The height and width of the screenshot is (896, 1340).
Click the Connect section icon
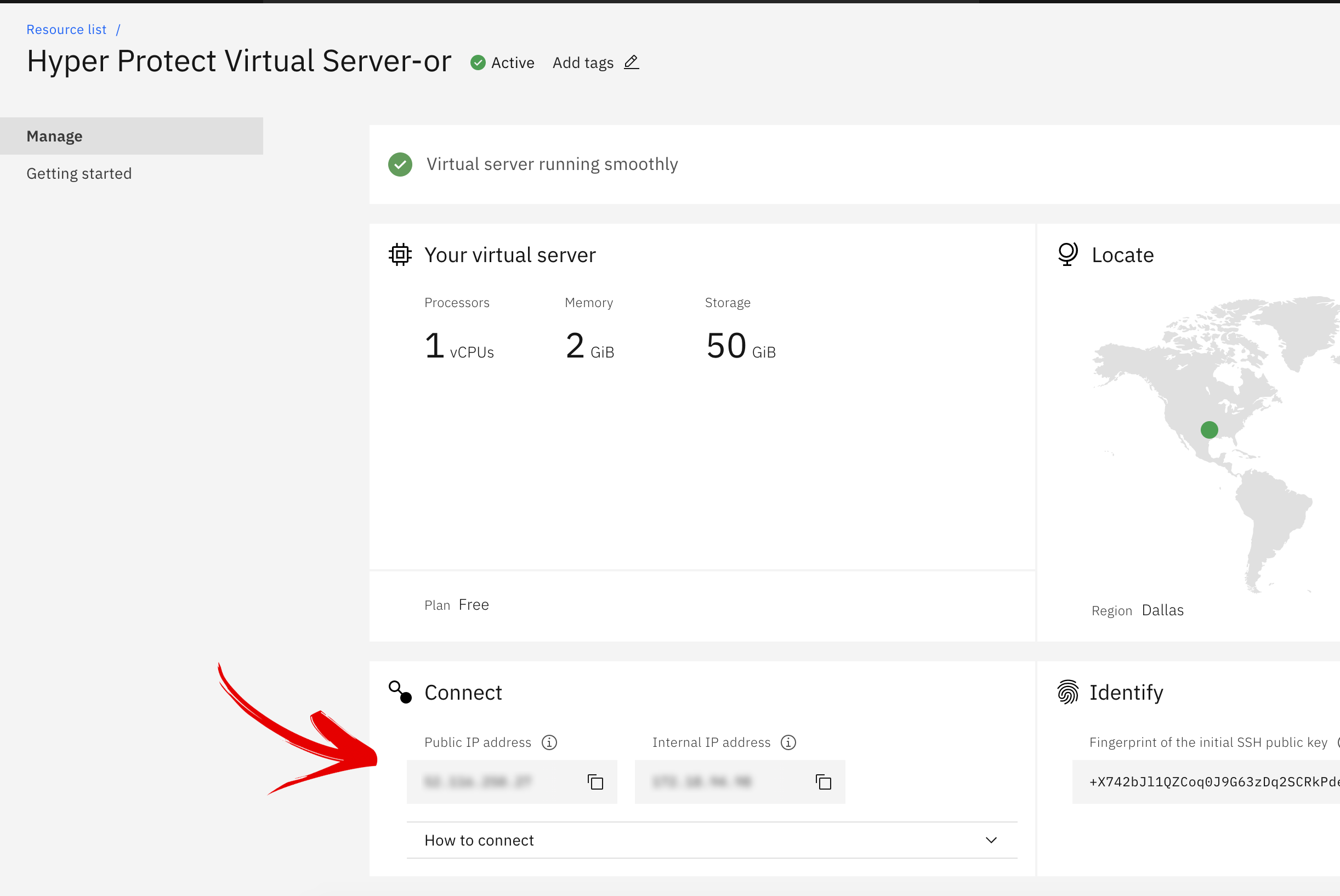point(400,693)
